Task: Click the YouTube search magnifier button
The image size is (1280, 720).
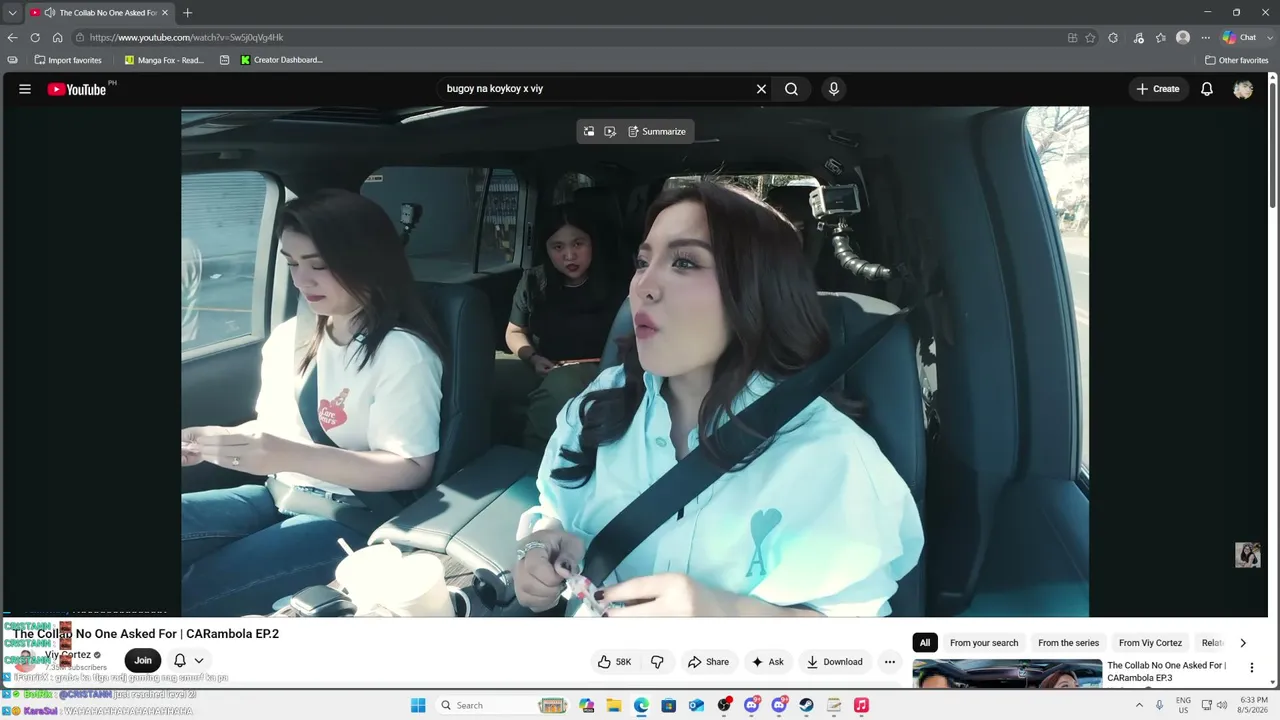Action: 791,89
